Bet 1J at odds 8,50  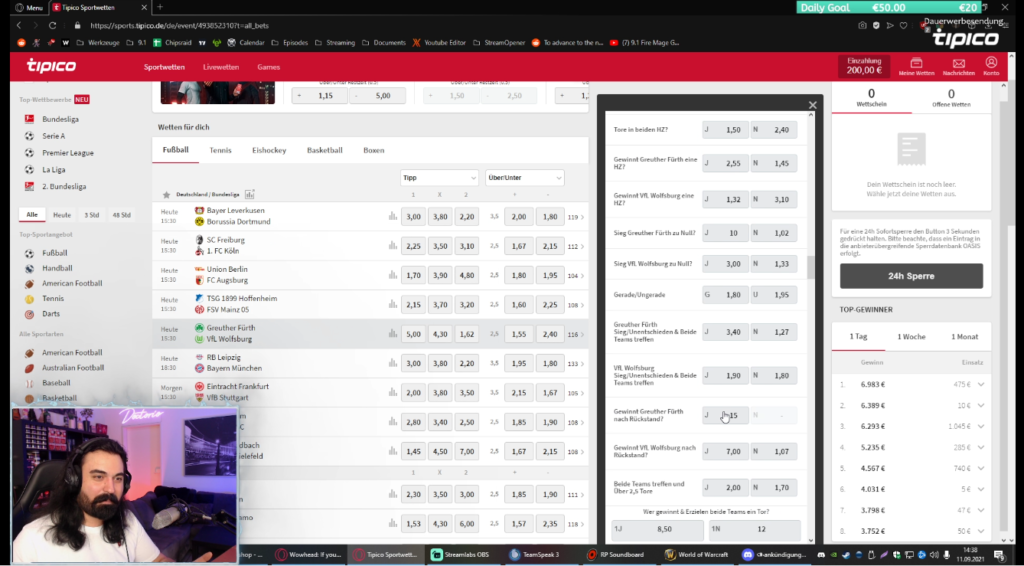[x=657, y=529]
